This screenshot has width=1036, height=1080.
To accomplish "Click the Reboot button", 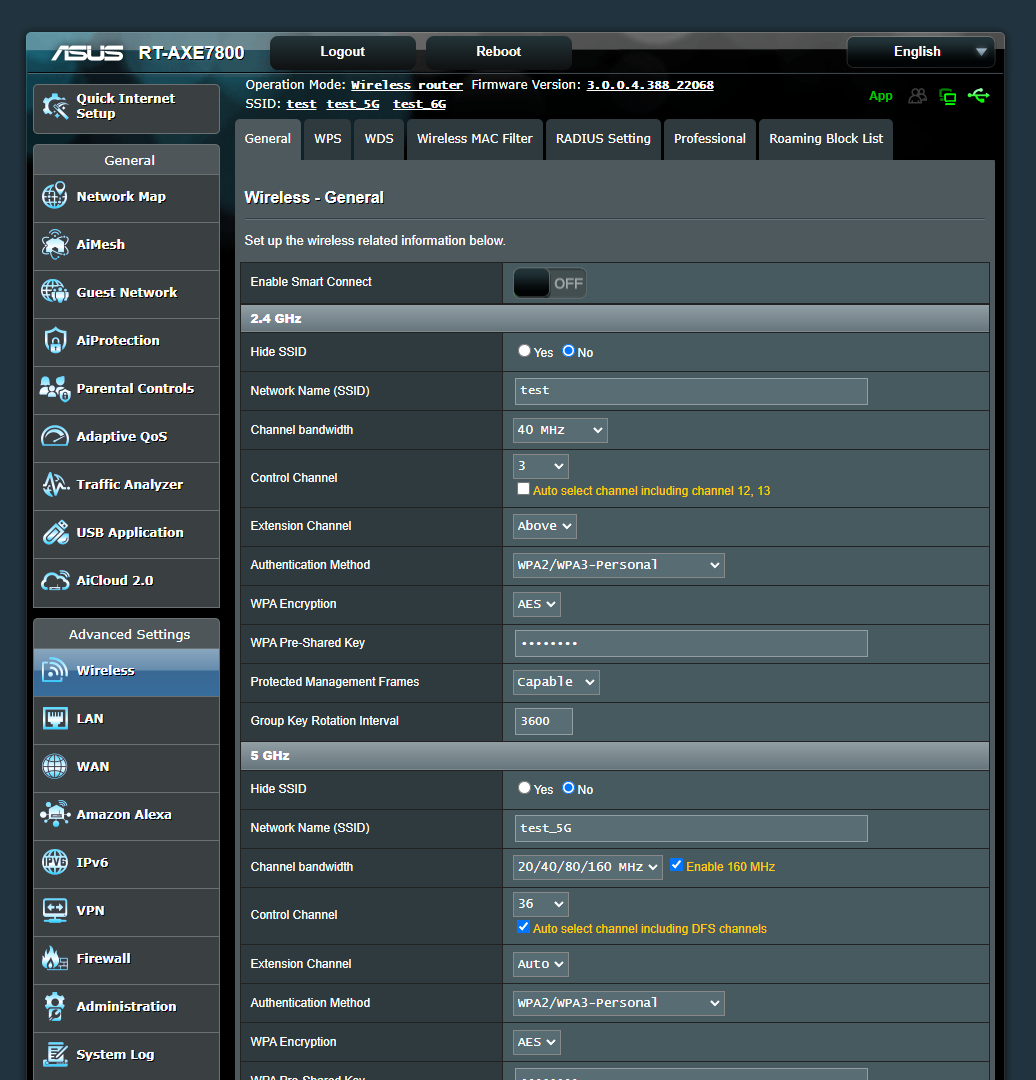I will click(x=499, y=52).
